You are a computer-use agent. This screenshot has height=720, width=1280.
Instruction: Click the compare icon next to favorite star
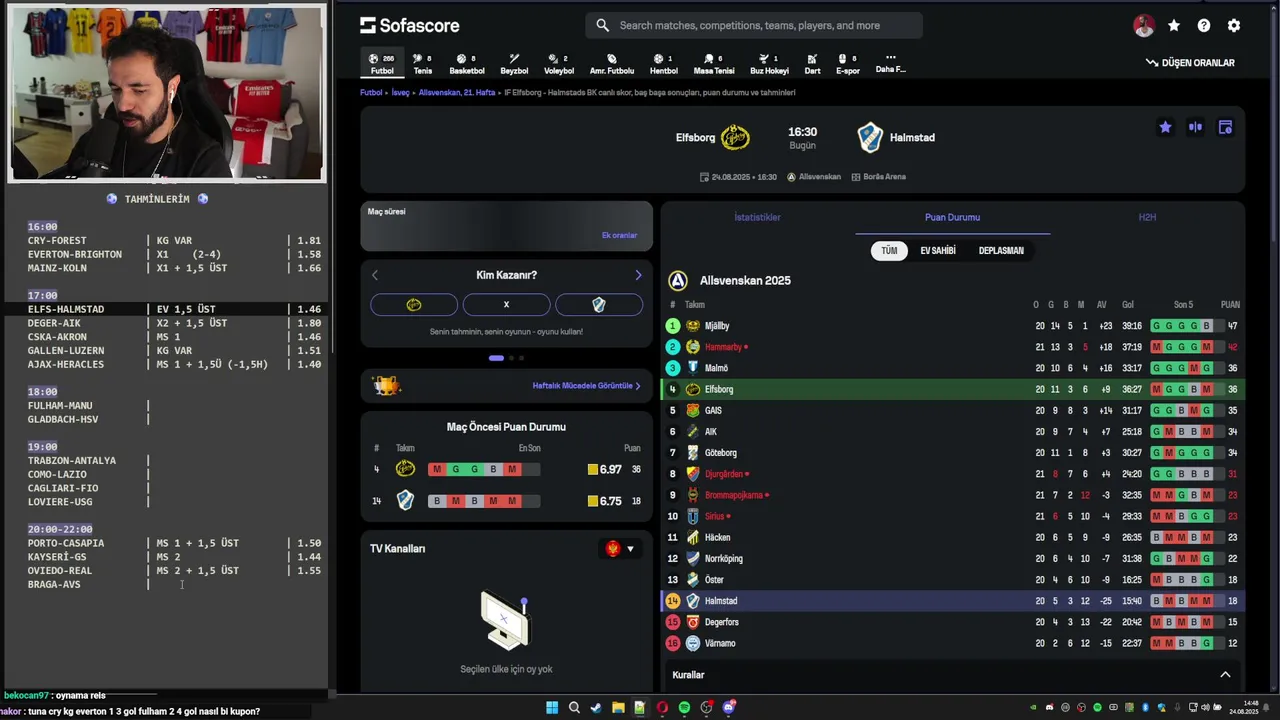click(1195, 127)
